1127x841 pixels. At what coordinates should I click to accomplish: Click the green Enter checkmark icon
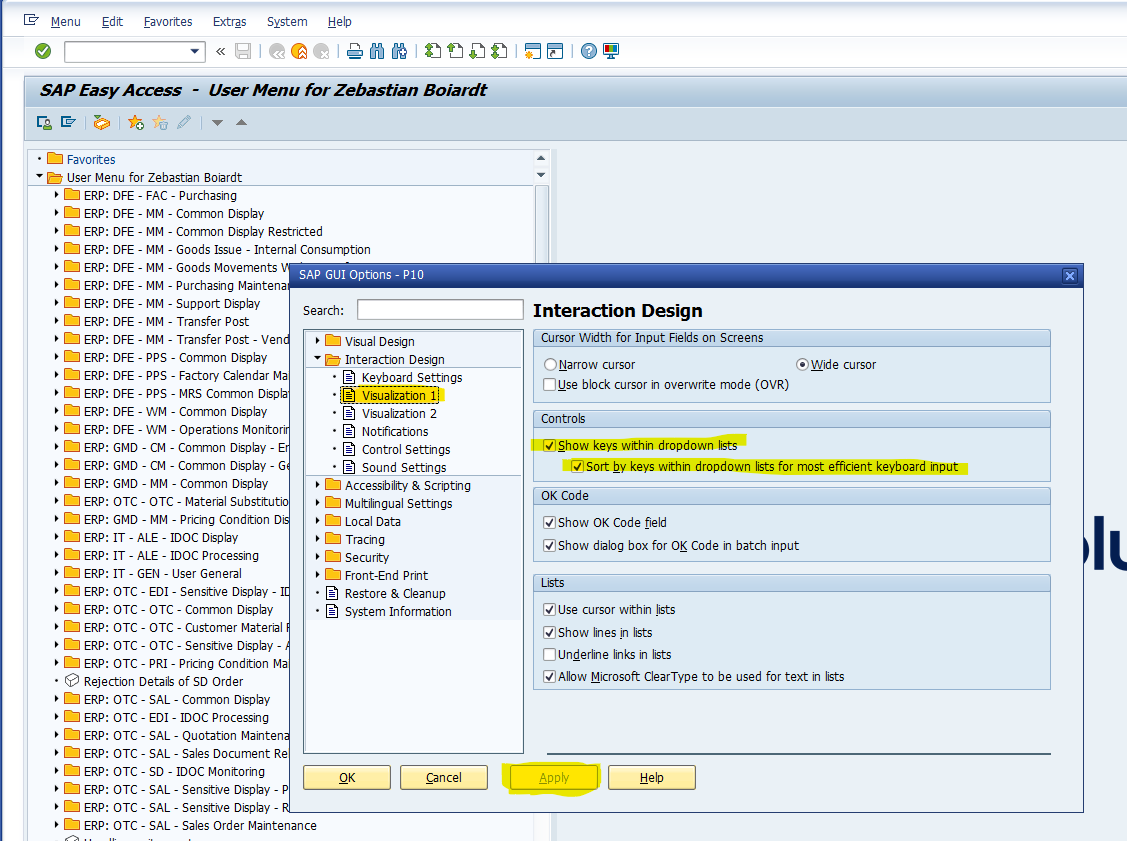(43, 51)
